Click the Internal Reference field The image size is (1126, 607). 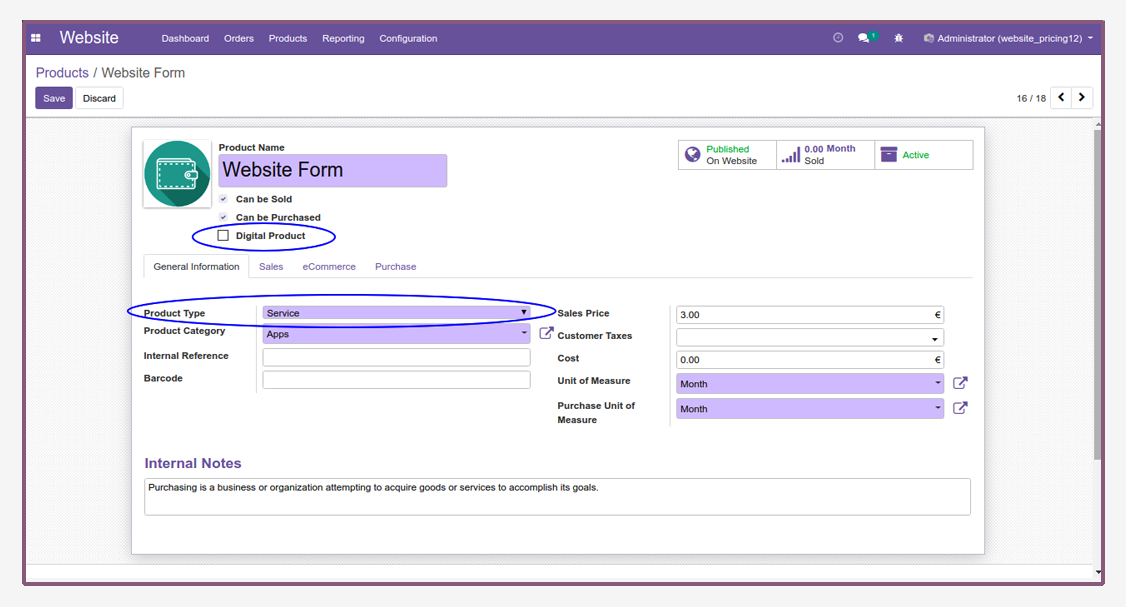pyautogui.click(x=396, y=357)
